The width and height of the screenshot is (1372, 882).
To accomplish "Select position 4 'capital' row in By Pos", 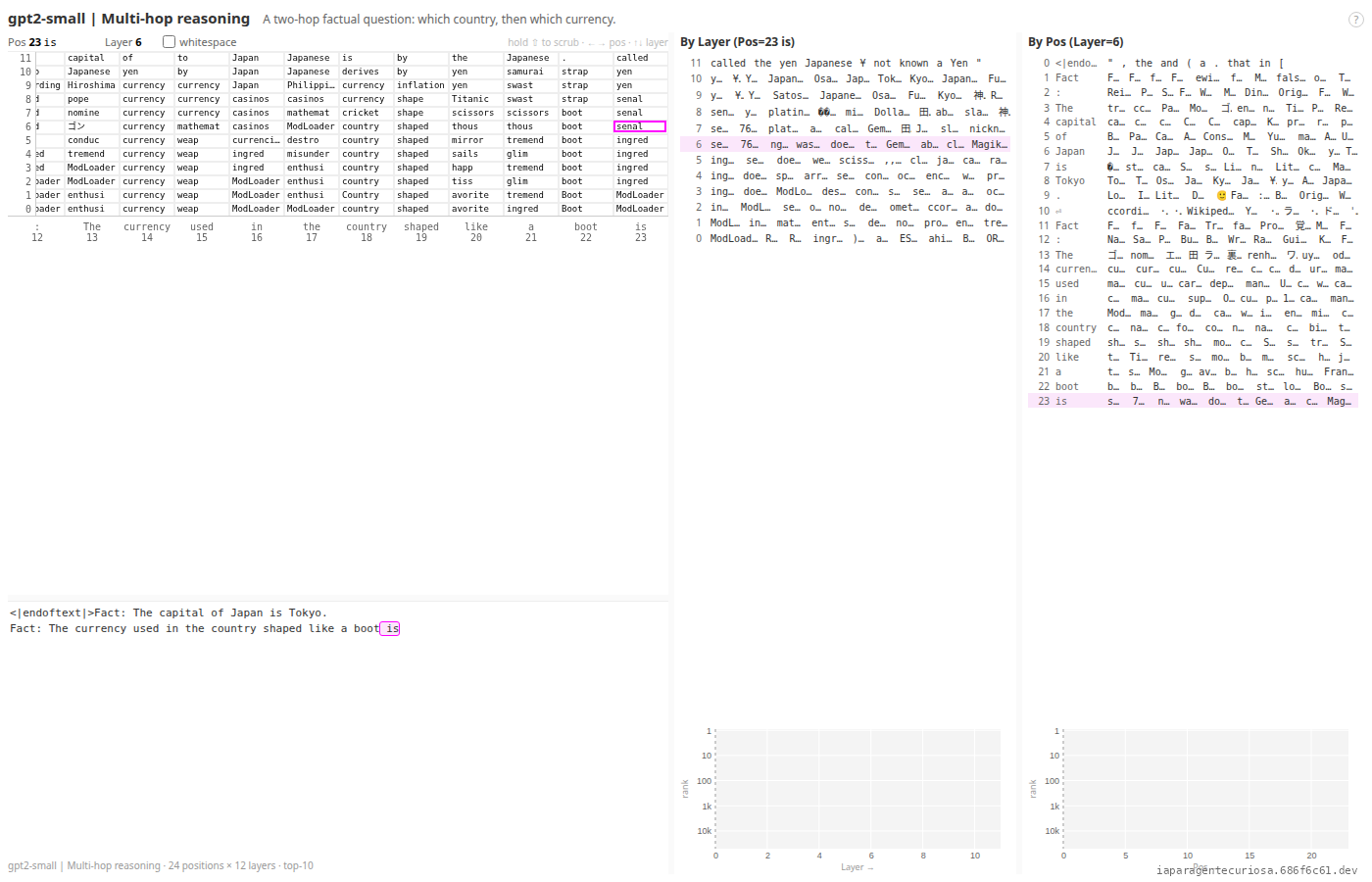I will coord(1193,122).
